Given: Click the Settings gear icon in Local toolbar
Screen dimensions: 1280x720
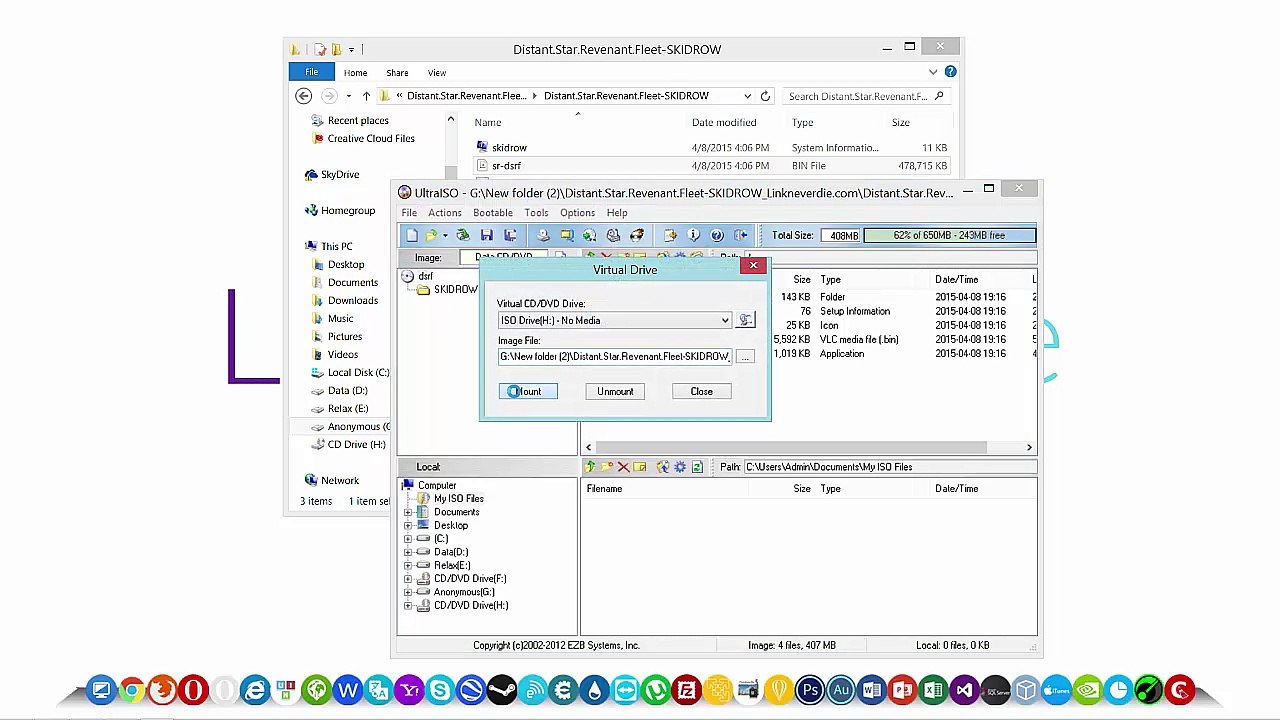Looking at the screenshot, I should pos(680,467).
